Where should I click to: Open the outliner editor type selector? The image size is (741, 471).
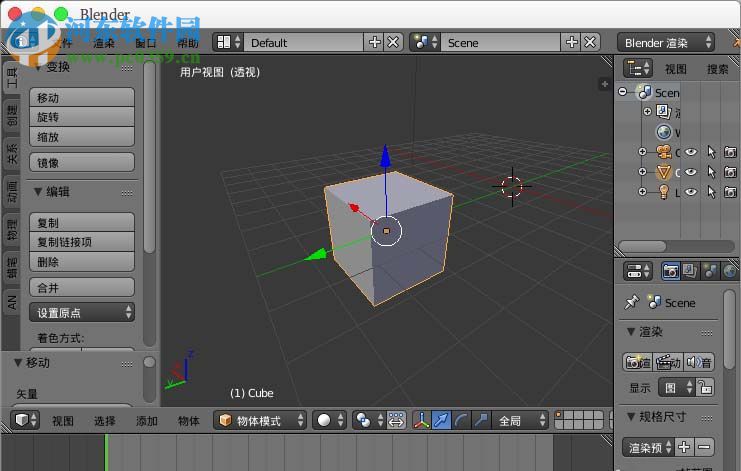638,69
